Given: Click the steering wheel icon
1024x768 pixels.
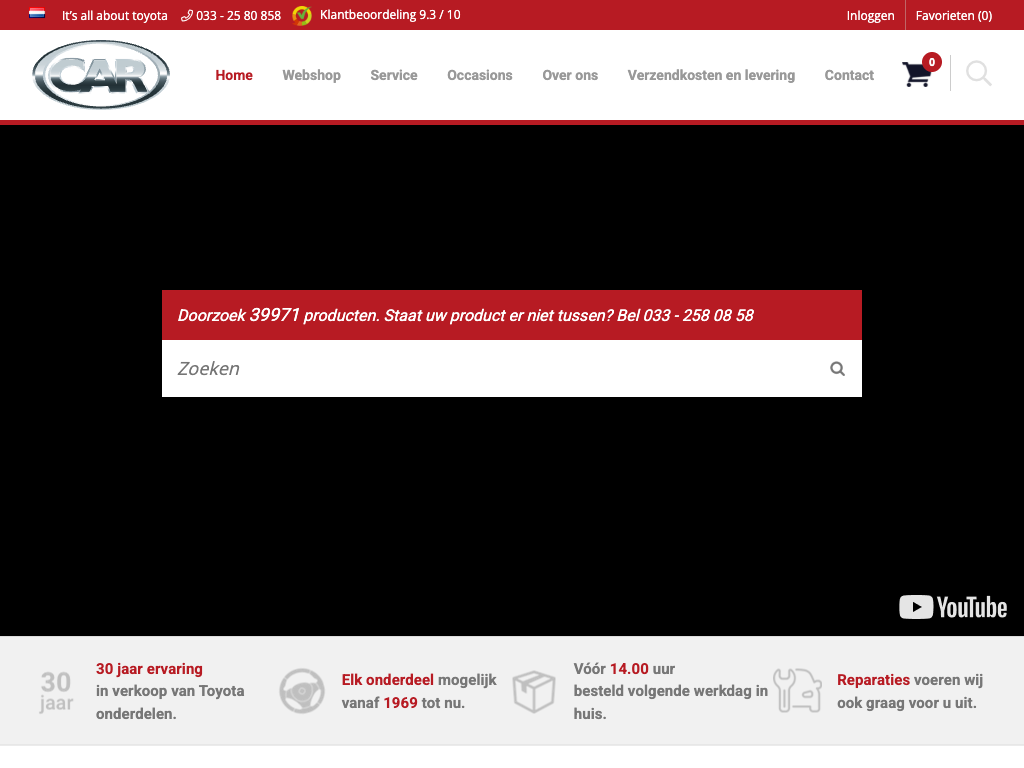Looking at the screenshot, I should pyautogui.click(x=301, y=691).
